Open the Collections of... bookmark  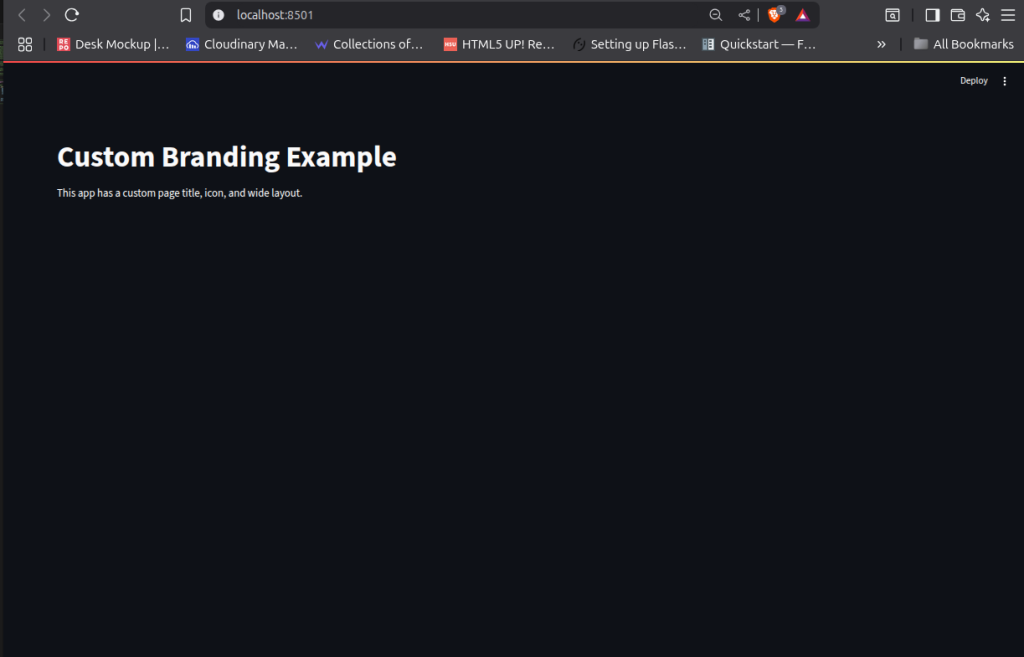[369, 44]
